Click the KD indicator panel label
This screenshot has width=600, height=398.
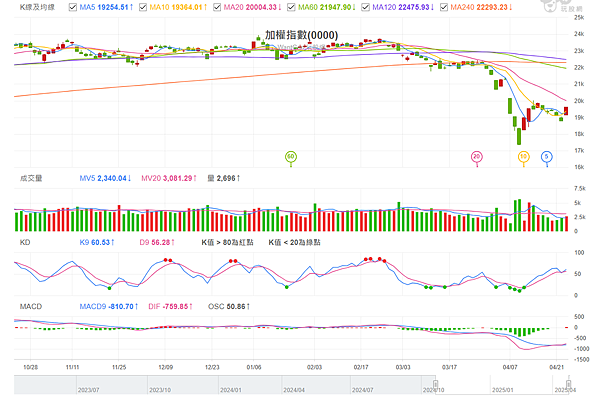pyautogui.click(x=25, y=243)
